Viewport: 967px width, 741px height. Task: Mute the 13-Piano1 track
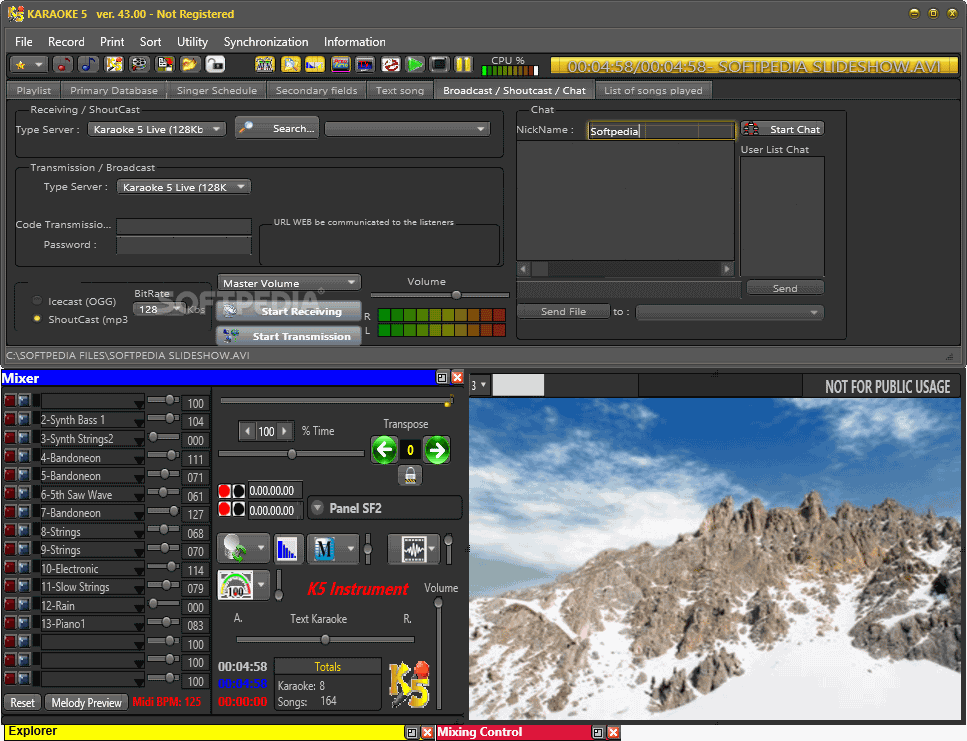click(10, 623)
